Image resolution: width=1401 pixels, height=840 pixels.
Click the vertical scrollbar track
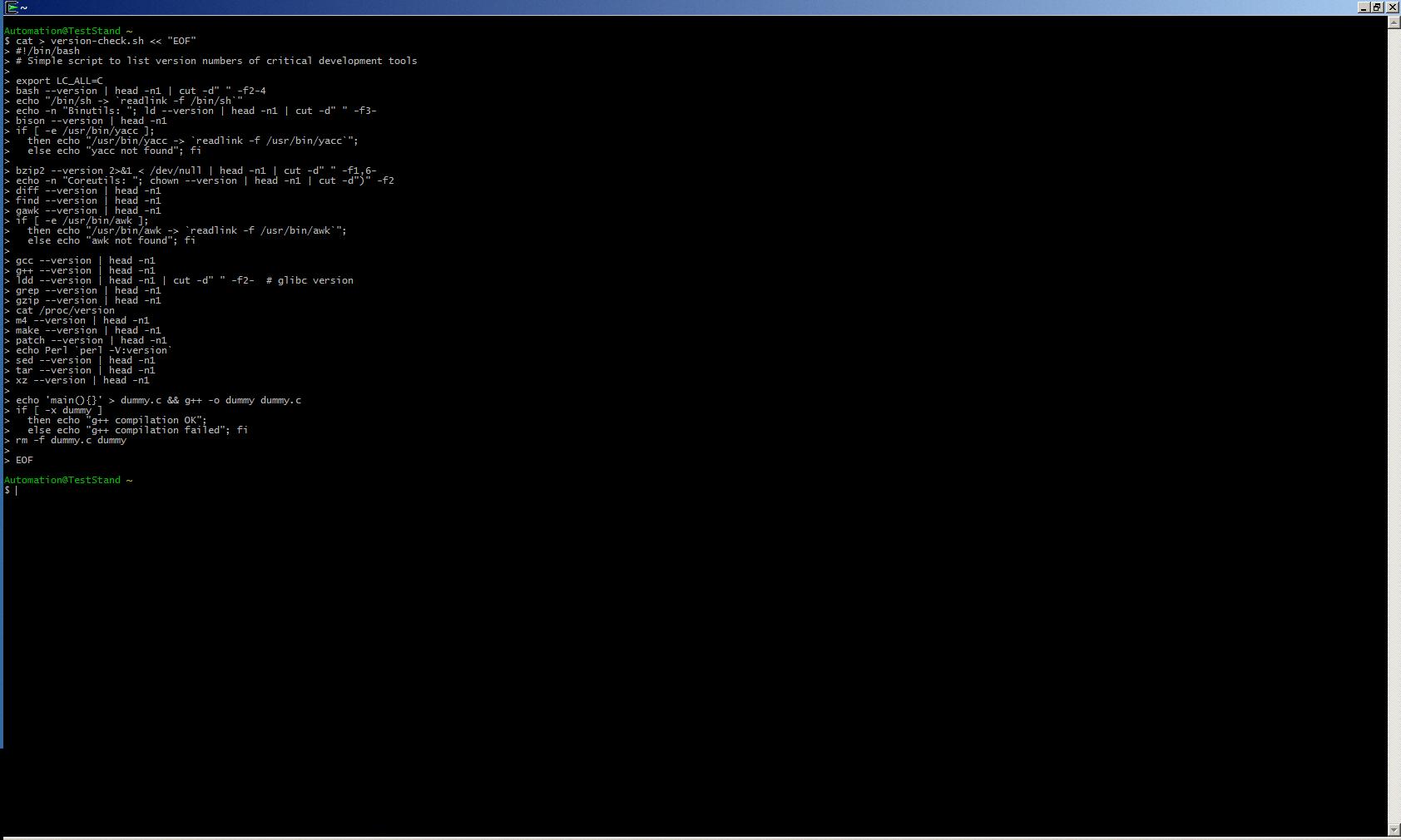coord(1394,416)
